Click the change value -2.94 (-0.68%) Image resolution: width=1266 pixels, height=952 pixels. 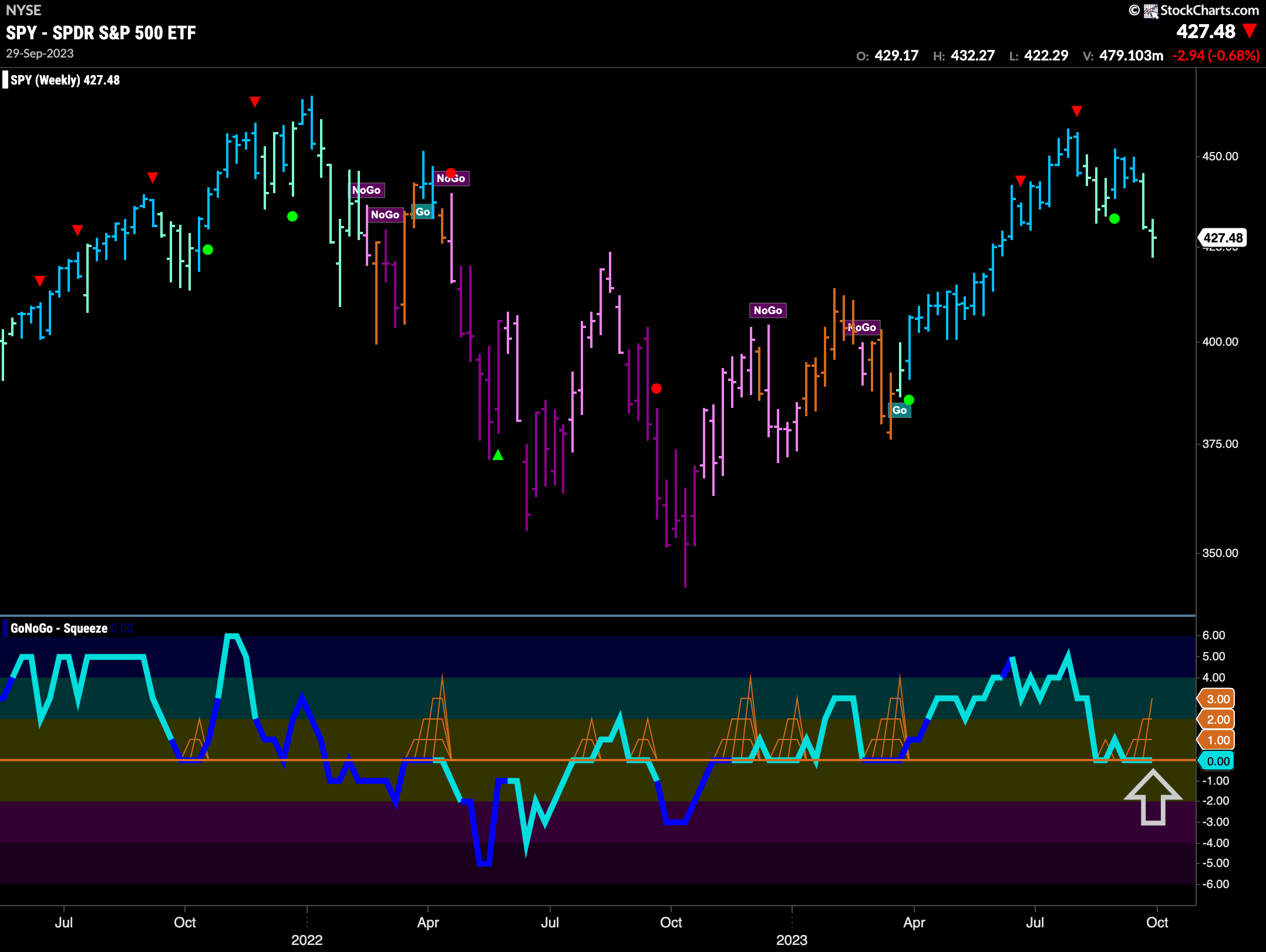coord(1216,56)
